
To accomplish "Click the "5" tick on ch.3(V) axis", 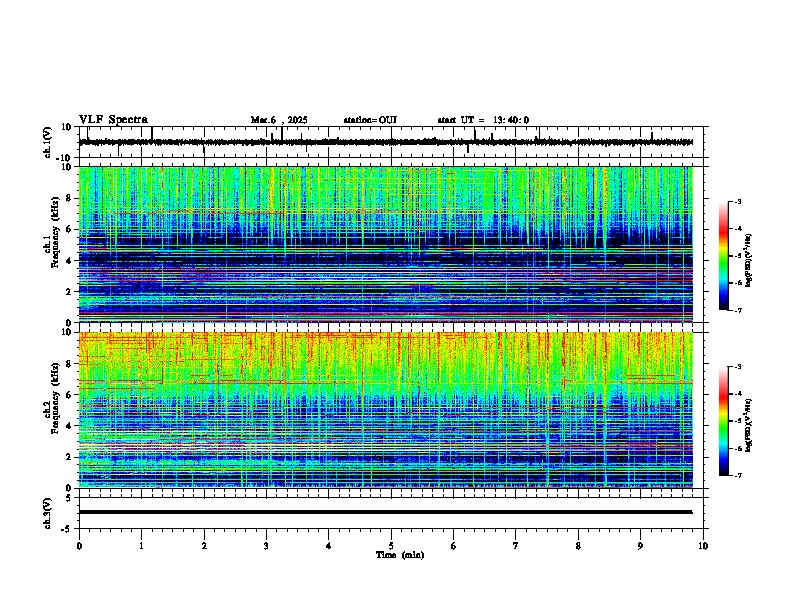I will [70, 497].
